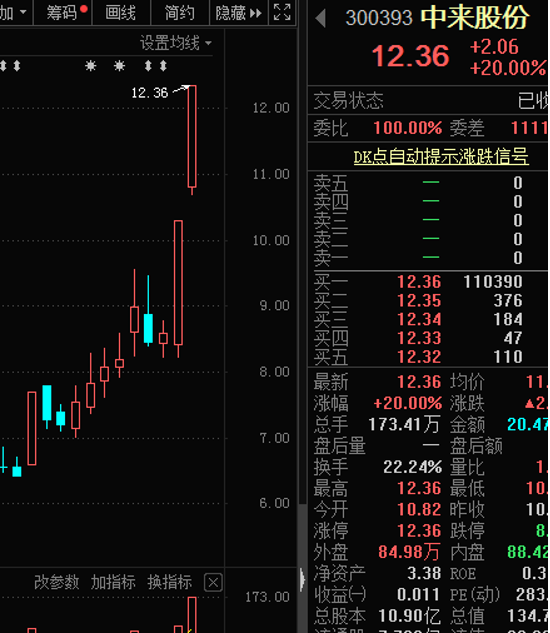550x633 pixels.
Task: Expand the dropdown arrow next to 加
Action: click(23, 12)
